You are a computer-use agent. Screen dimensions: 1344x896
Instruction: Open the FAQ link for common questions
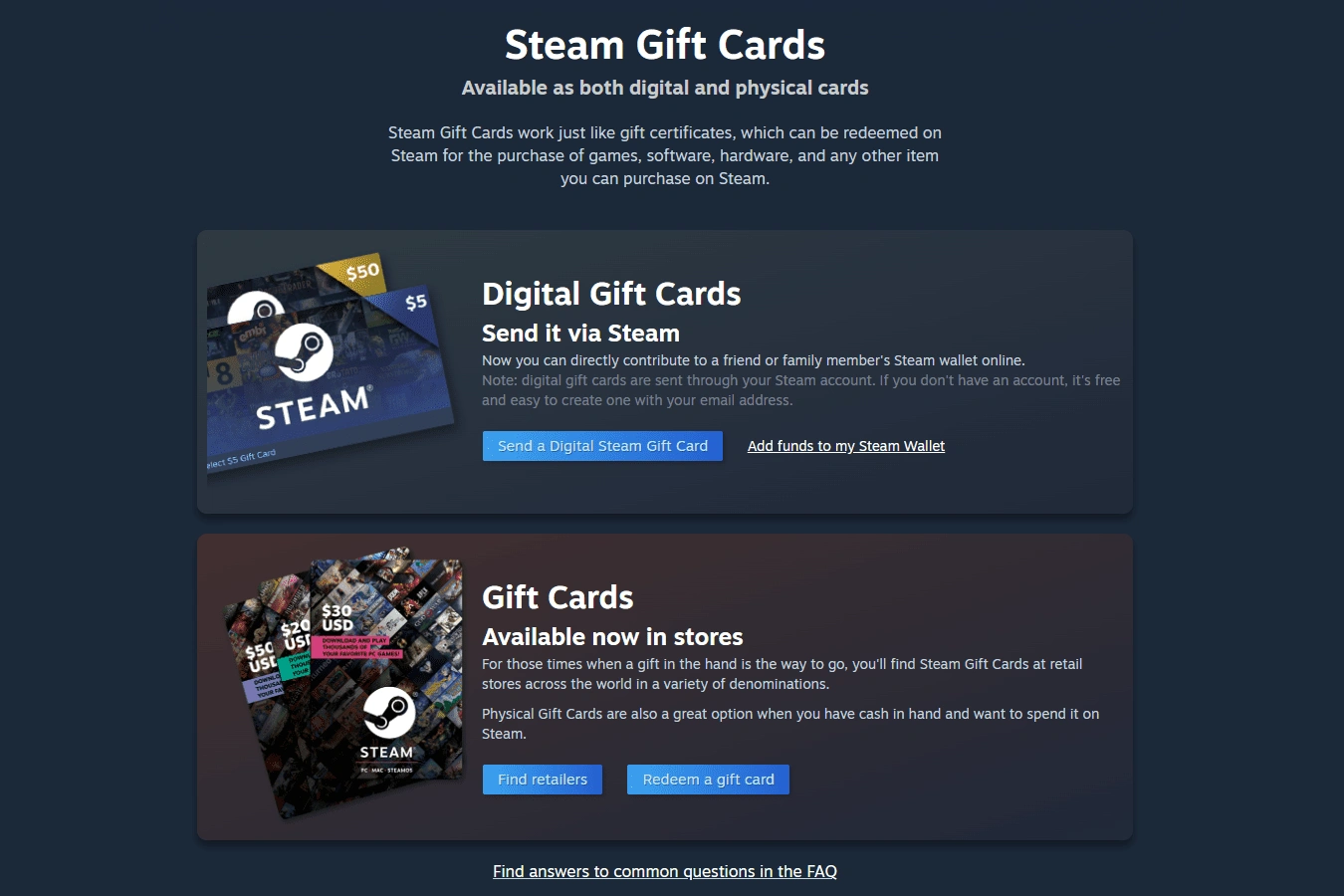pyautogui.click(x=665, y=871)
